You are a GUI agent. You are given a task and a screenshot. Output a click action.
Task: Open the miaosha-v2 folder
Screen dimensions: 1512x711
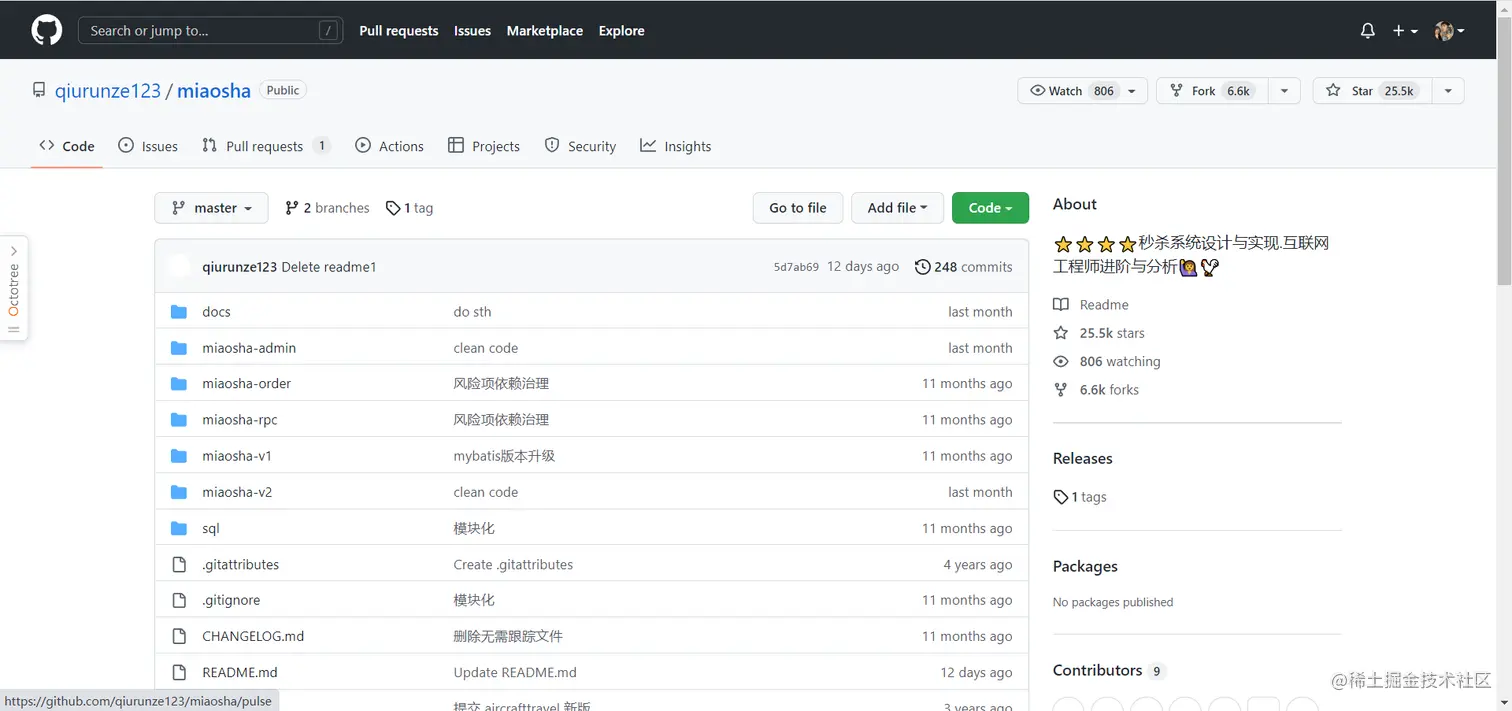[237, 492]
